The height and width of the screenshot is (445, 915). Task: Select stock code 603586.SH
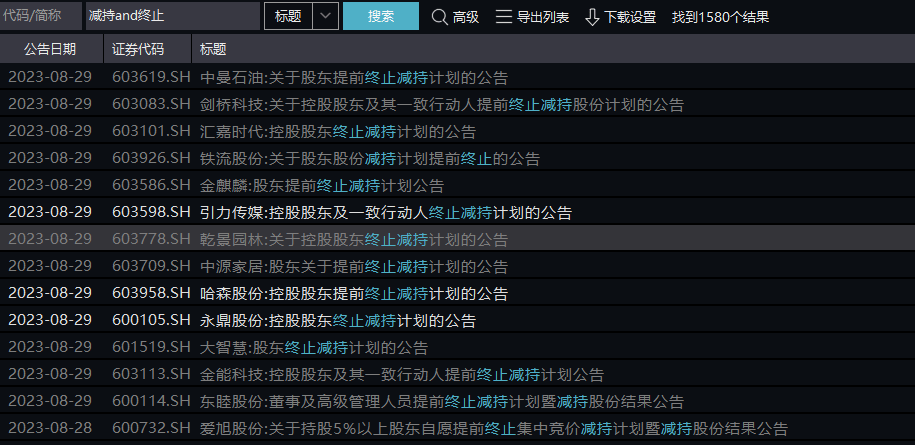point(151,185)
